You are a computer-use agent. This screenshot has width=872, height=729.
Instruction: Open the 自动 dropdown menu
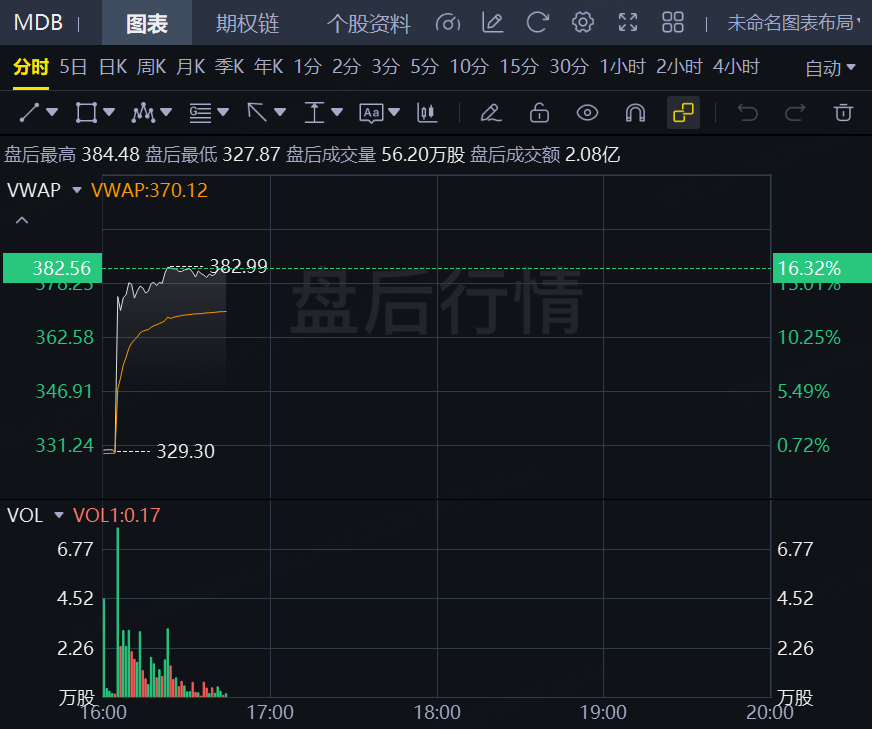(x=830, y=68)
